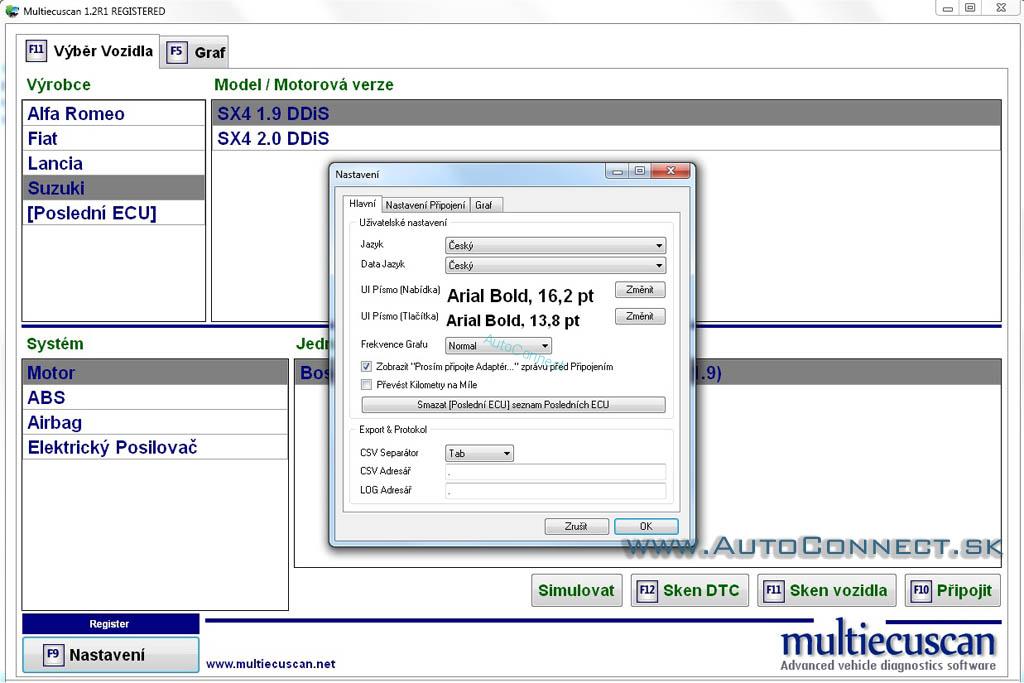
Task: Click the Register bar
Action: tap(110, 624)
